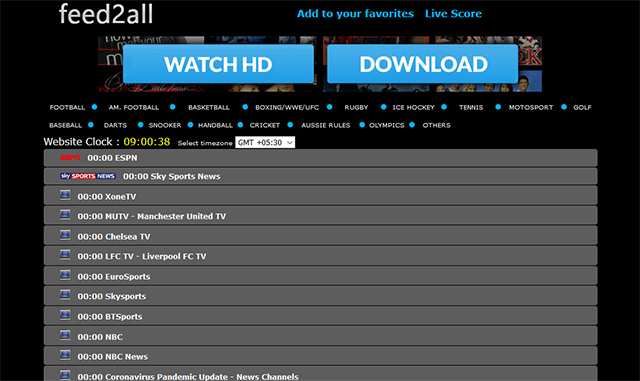640x381 pixels.
Task: Open the Olympics category
Action: 387,125
